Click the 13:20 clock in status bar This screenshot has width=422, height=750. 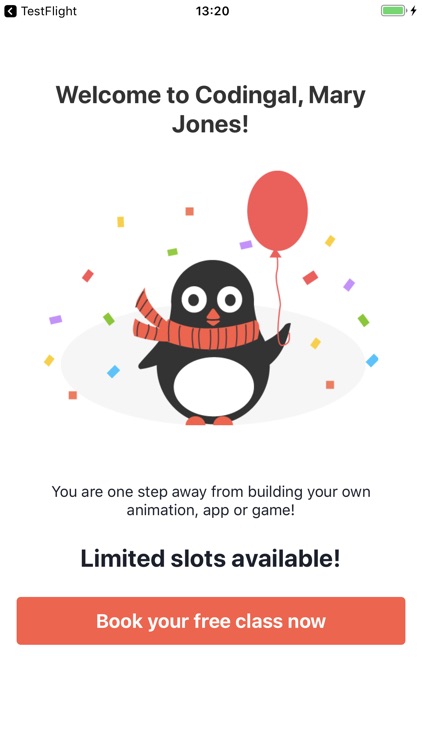pos(212,11)
